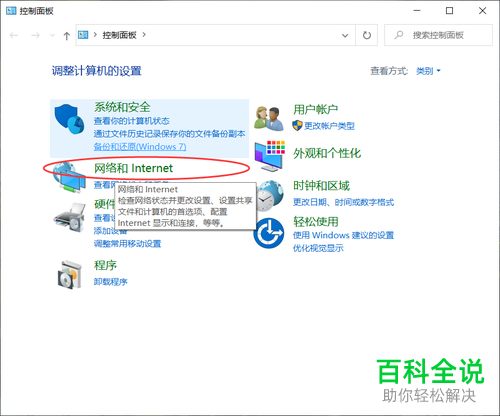Image resolution: width=500 pixels, height=416 pixels.
Task: Click the Forward navigation arrow
Action: coord(35,35)
